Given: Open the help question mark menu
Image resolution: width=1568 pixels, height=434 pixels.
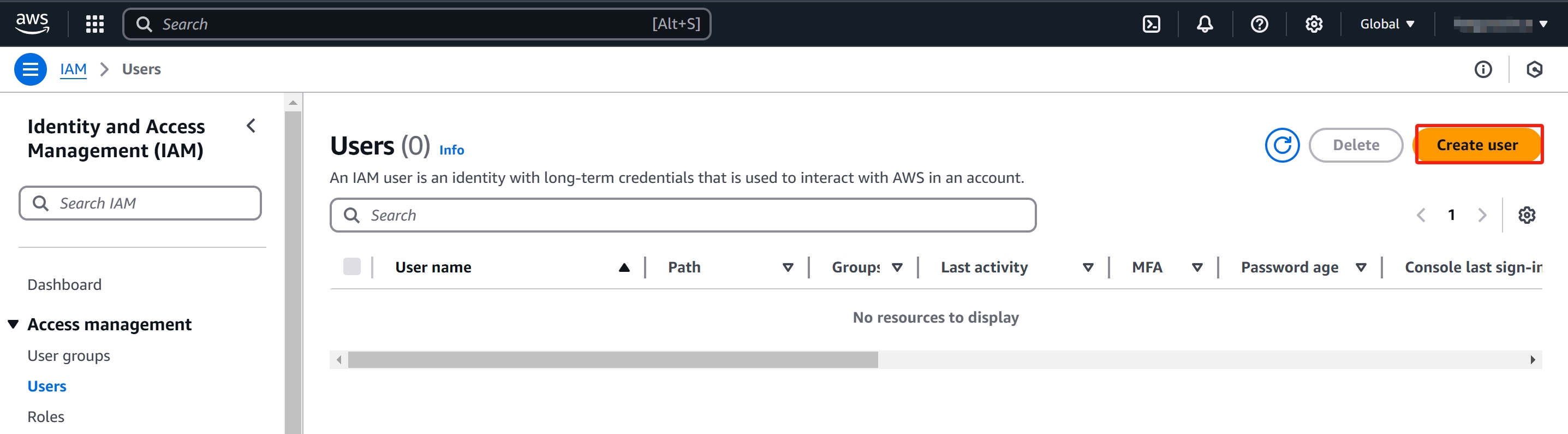Looking at the screenshot, I should click(1259, 25).
